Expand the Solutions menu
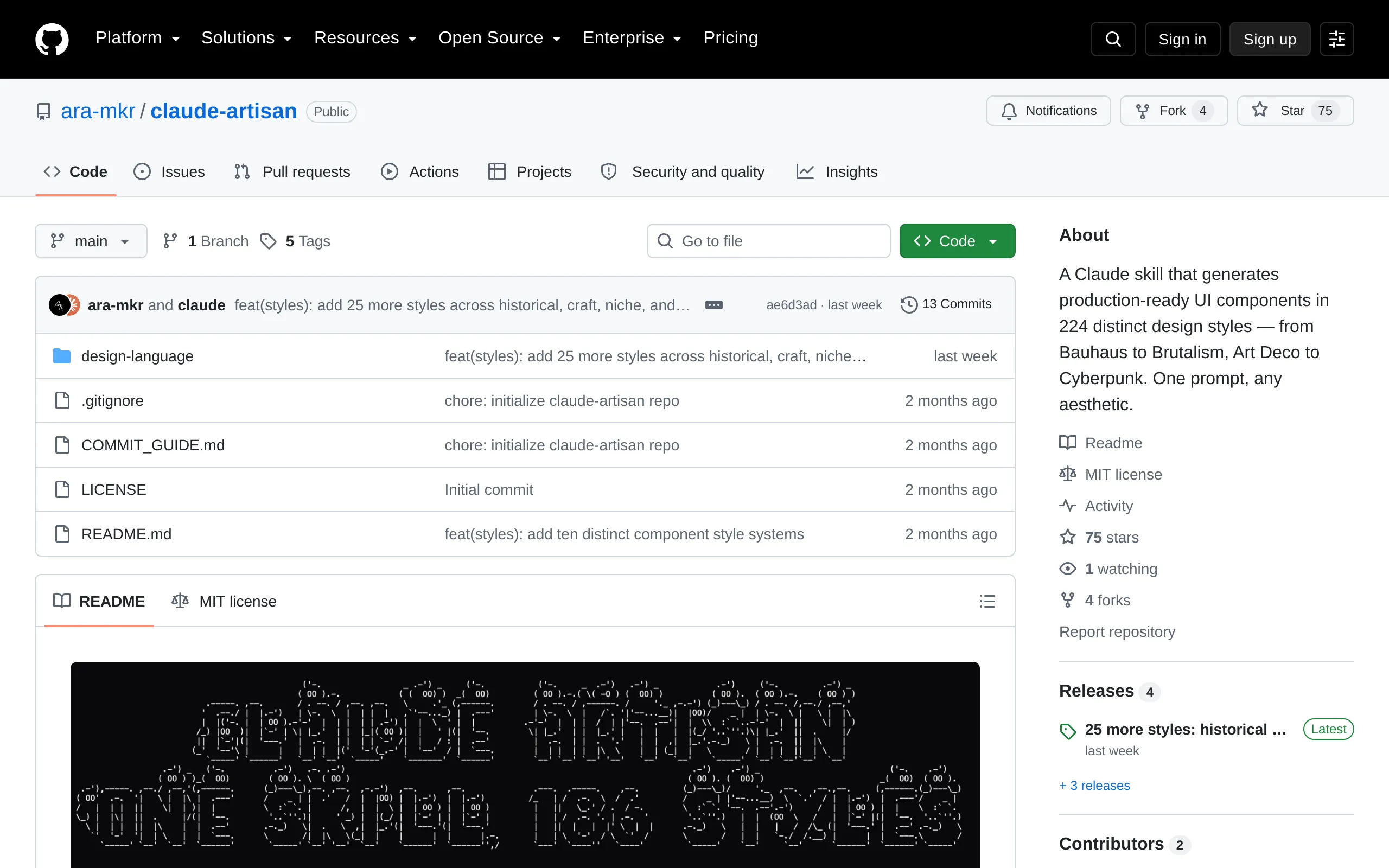1389x868 pixels. (x=247, y=38)
